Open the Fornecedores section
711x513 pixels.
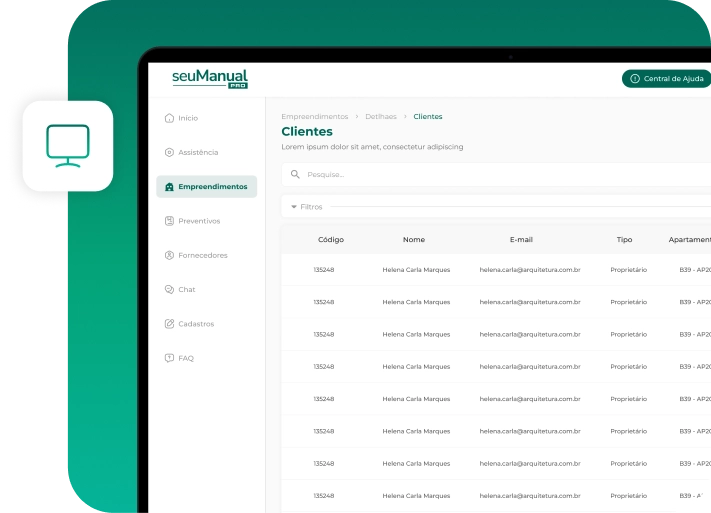[x=196, y=255]
